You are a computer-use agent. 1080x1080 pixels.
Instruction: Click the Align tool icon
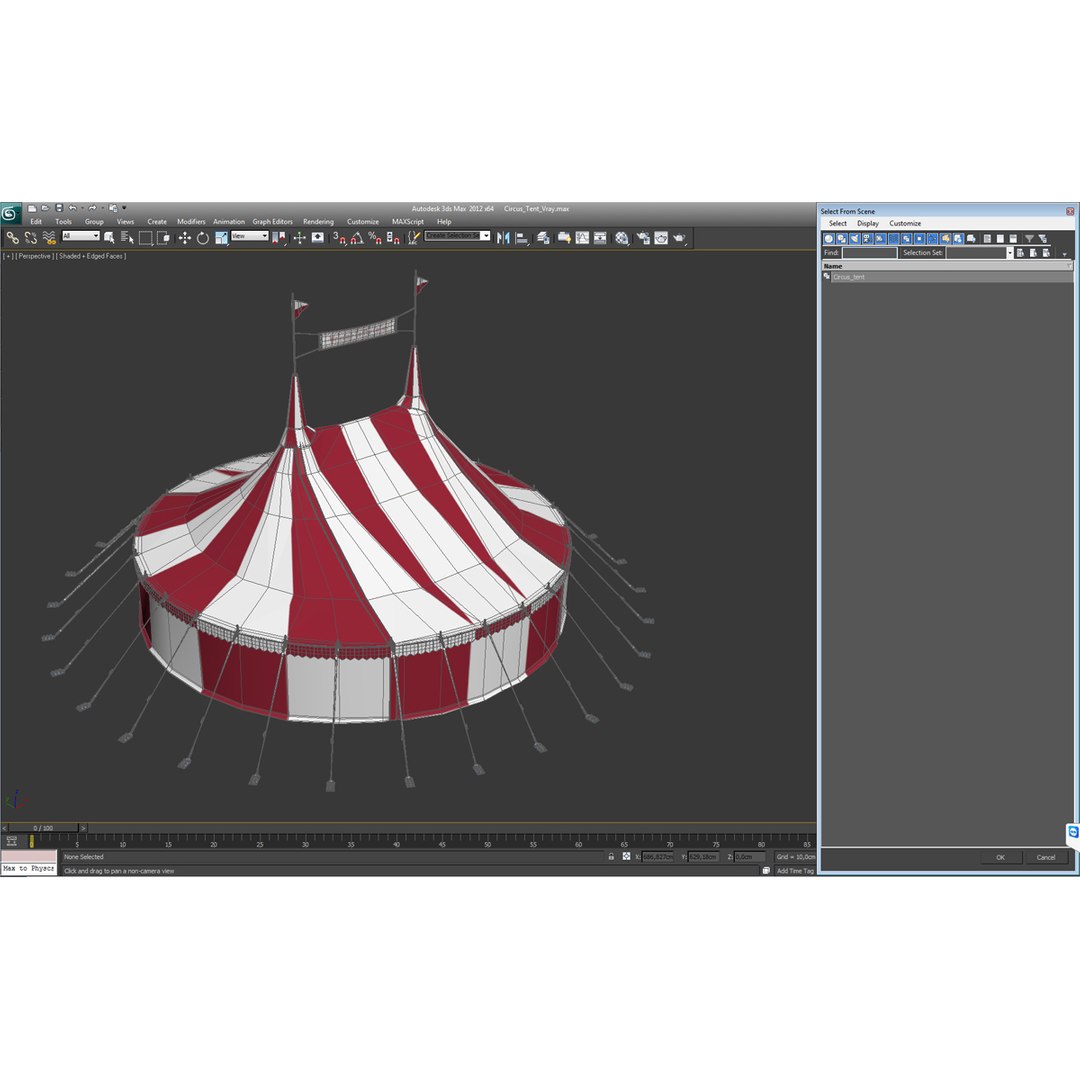[523, 238]
